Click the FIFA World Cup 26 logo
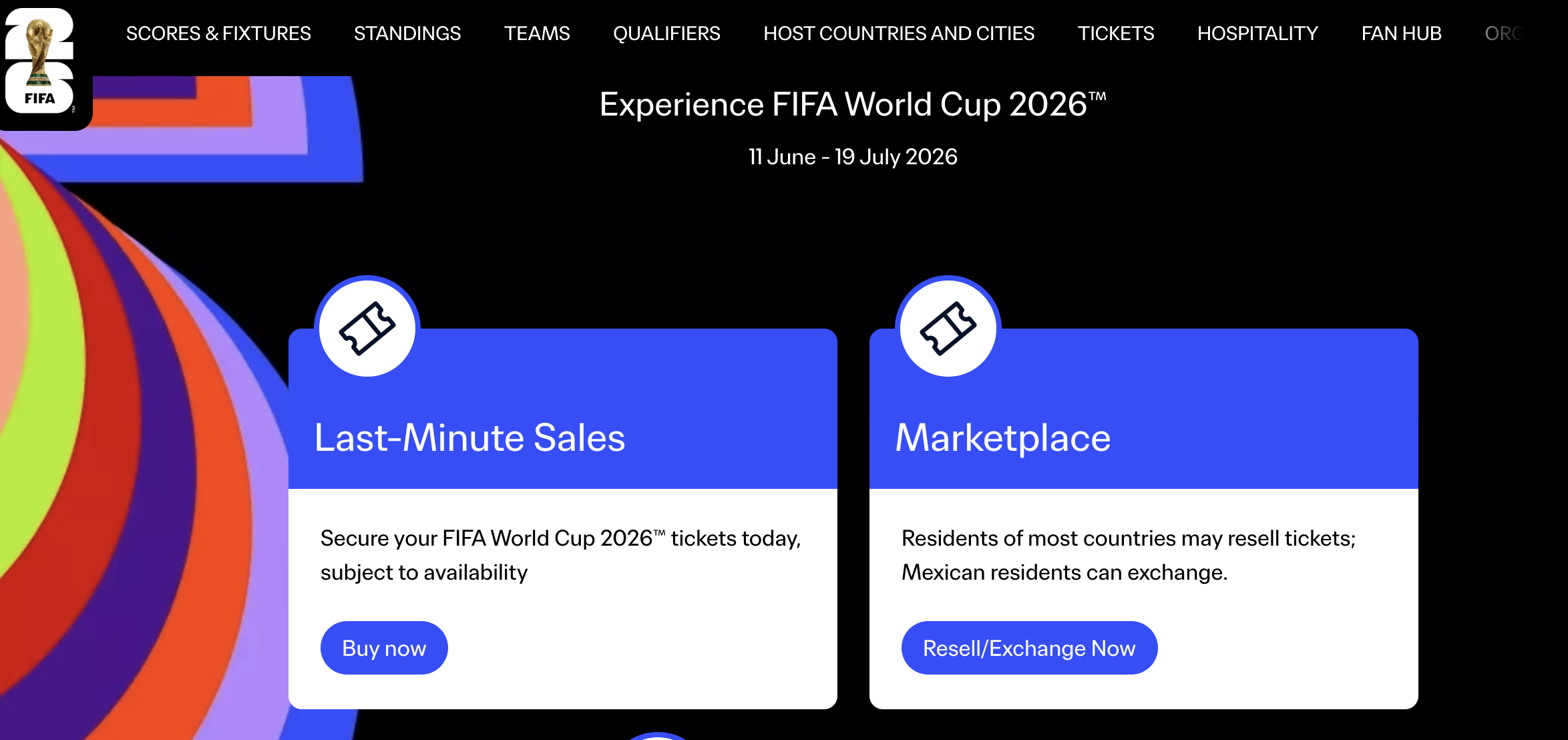Image resolution: width=1568 pixels, height=740 pixels. point(43,63)
